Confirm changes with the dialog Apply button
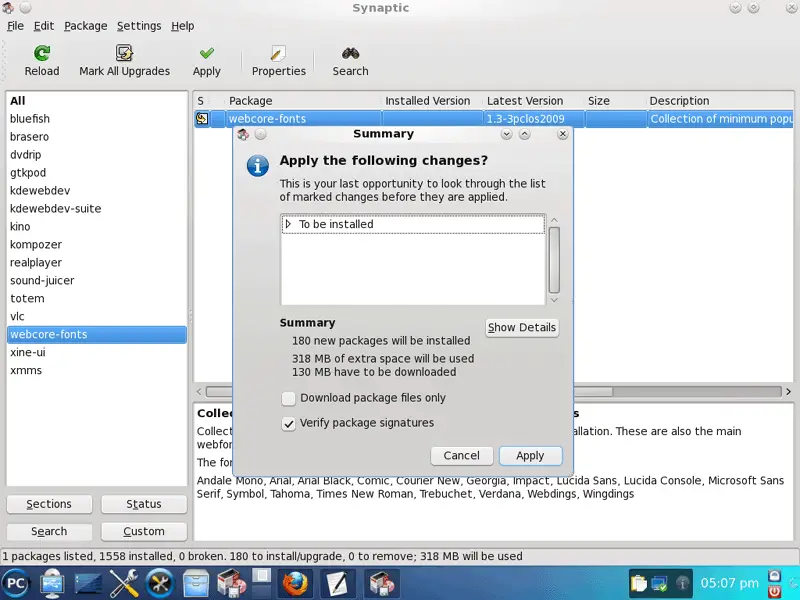Screen dimensions: 800x600 pyautogui.click(x=530, y=455)
